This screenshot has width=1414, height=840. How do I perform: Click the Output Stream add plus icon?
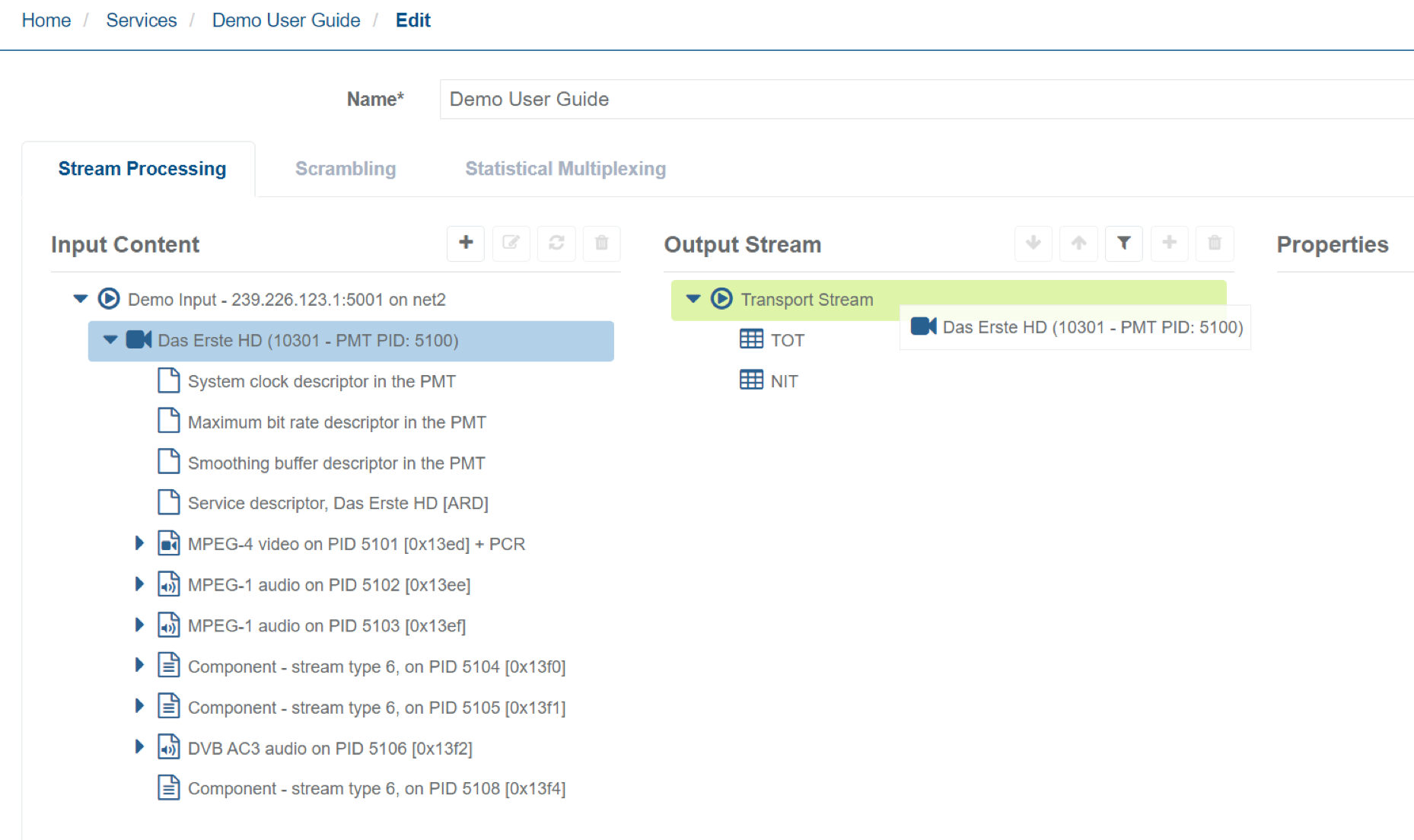tap(1169, 243)
